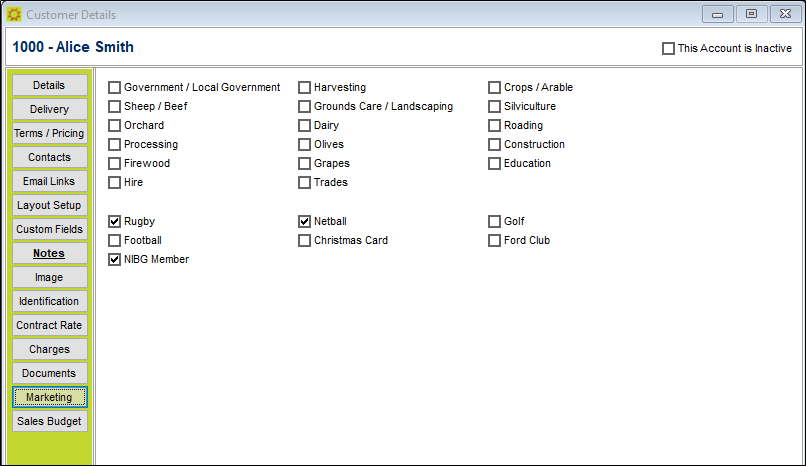Screen dimensions: 806x466
Task: Tick Government / Local Government
Action: click(x=115, y=87)
